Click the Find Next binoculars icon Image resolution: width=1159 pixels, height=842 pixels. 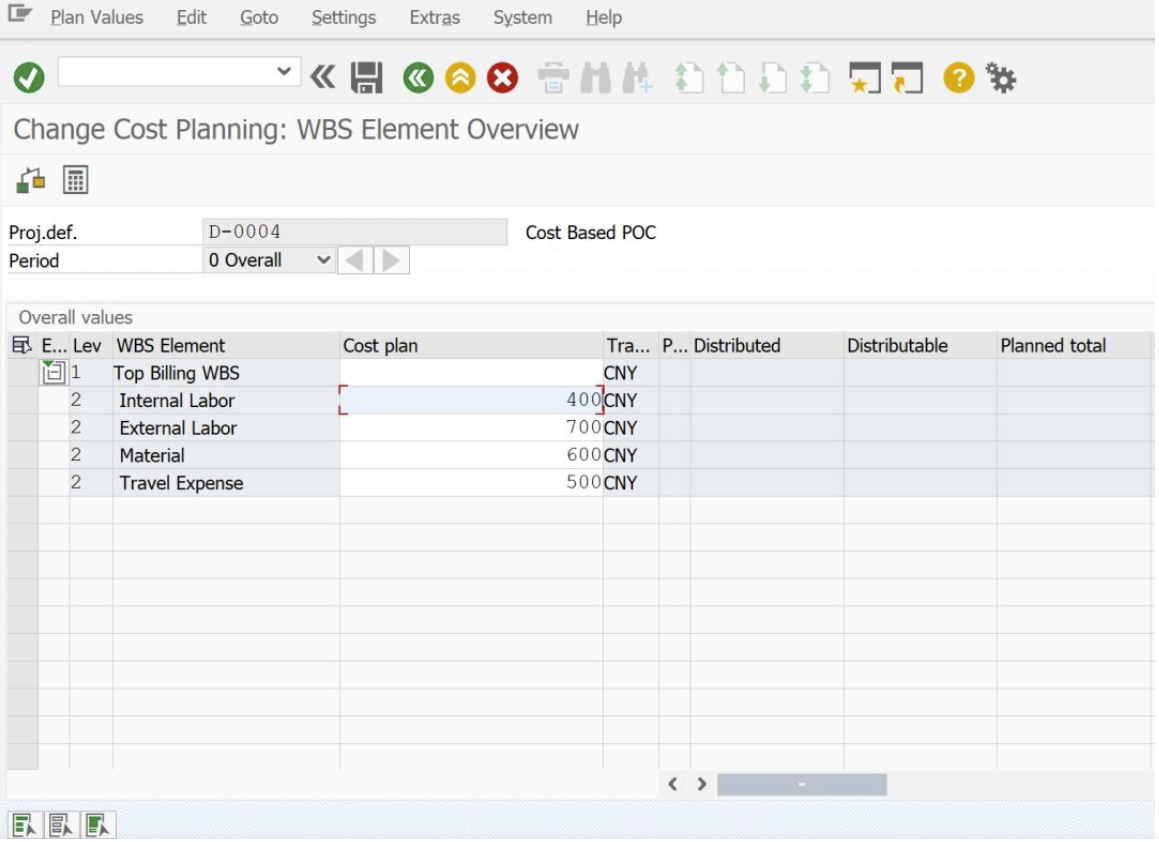[x=637, y=78]
